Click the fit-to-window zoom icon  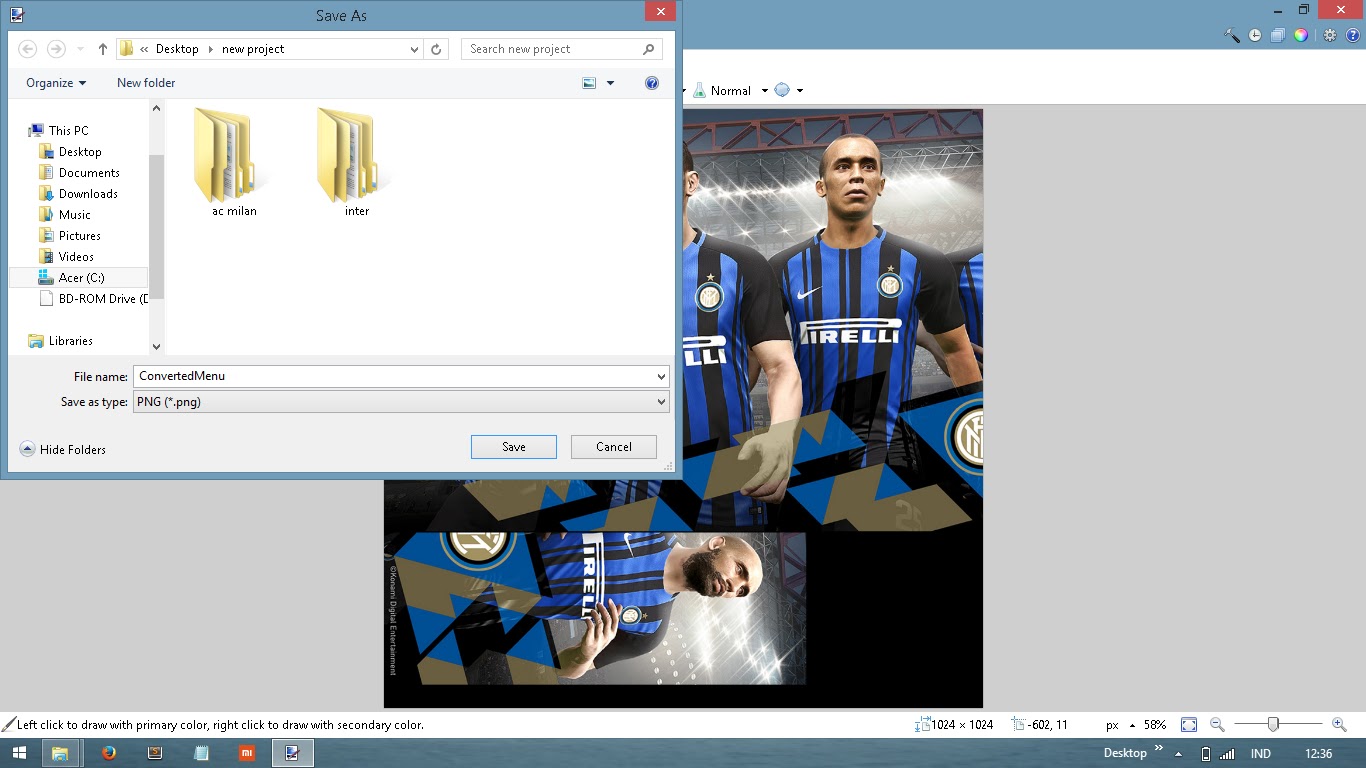tap(1189, 725)
